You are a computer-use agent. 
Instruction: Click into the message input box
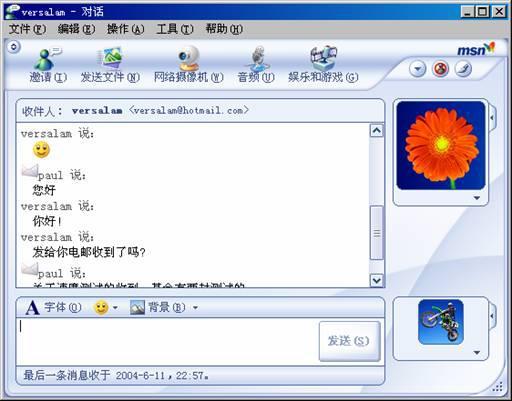[x=167, y=341]
